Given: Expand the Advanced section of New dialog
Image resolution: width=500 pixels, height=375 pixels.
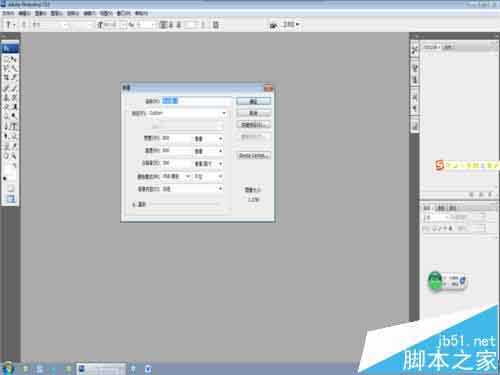Looking at the screenshot, I should pyautogui.click(x=134, y=204).
